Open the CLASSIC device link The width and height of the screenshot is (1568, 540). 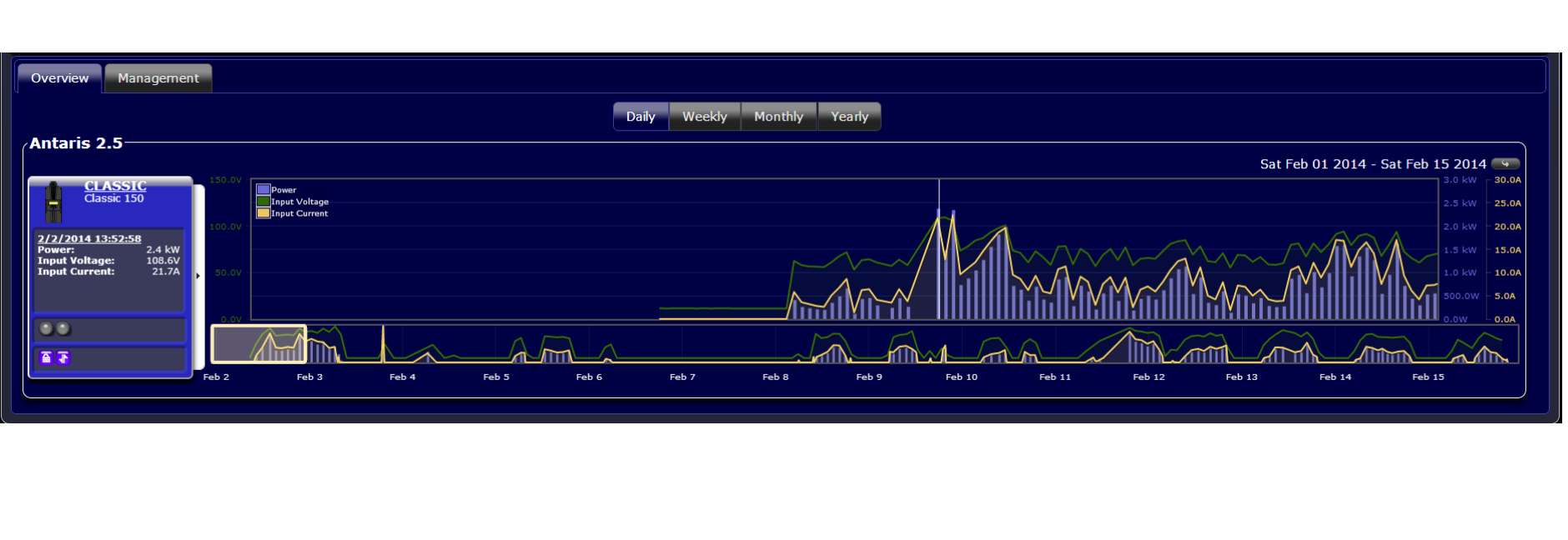(x=115, y=186)
